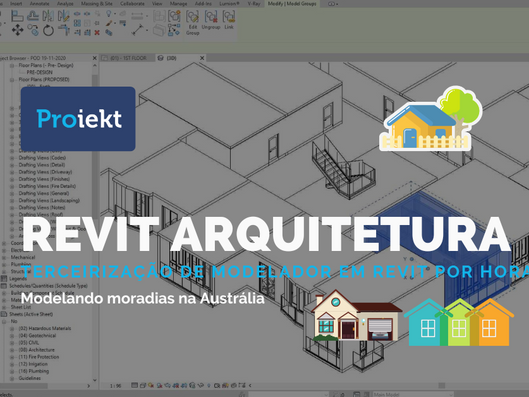Screen dimensions: 529x397
Task: Click Project Browser scroll right arrow
Action: pos(88,386)
